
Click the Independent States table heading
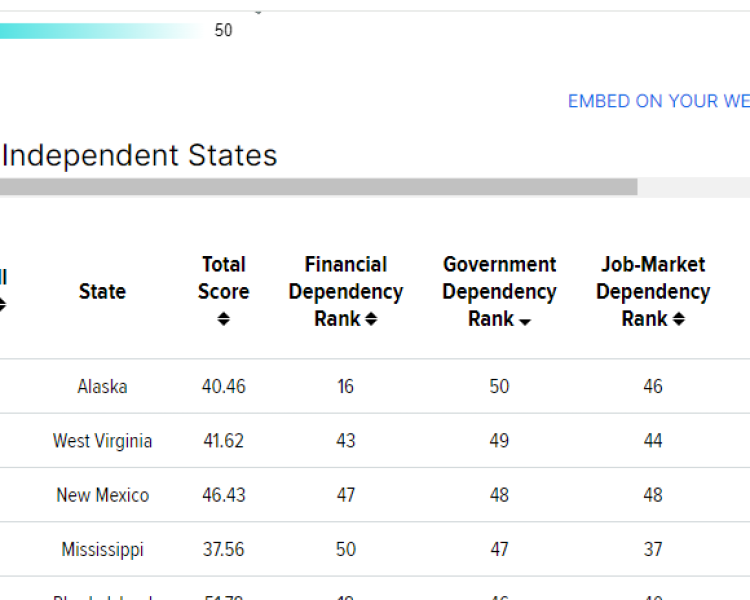[x=140, y=156]
